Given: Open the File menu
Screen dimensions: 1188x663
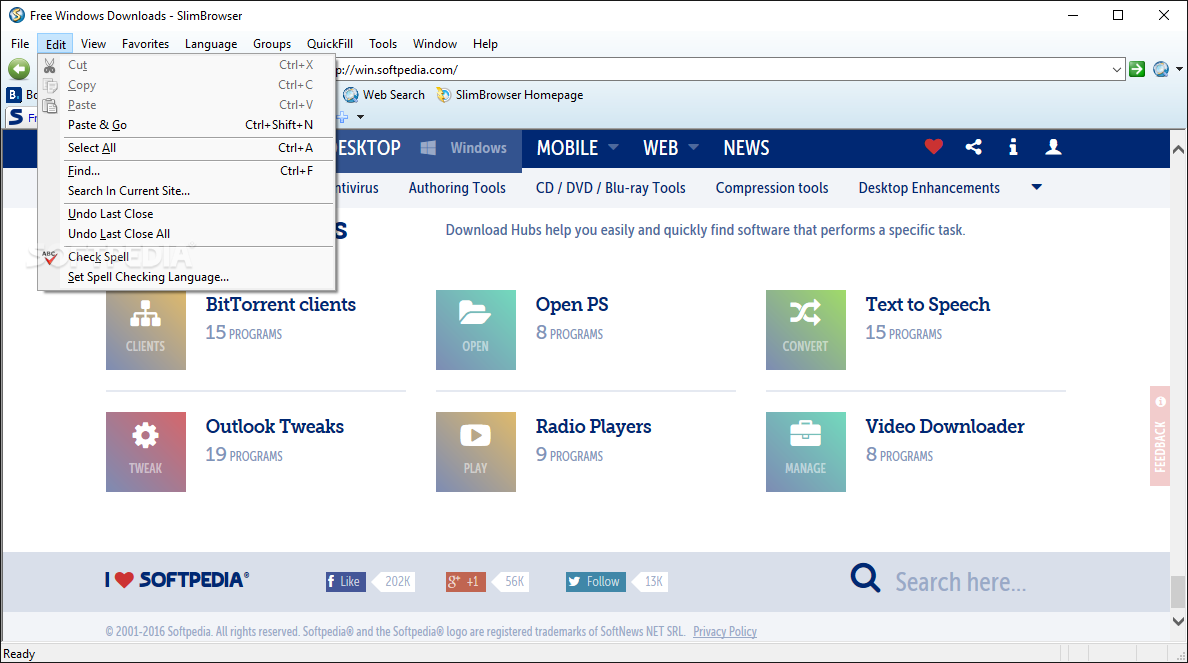Looking at the screenshot, I should click(20, 44).
